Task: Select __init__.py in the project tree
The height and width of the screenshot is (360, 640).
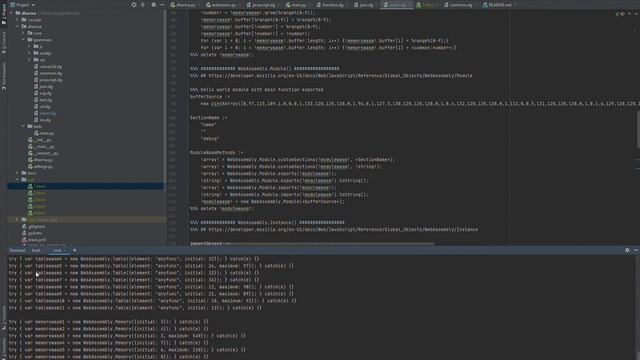Action: coord(40,140)
